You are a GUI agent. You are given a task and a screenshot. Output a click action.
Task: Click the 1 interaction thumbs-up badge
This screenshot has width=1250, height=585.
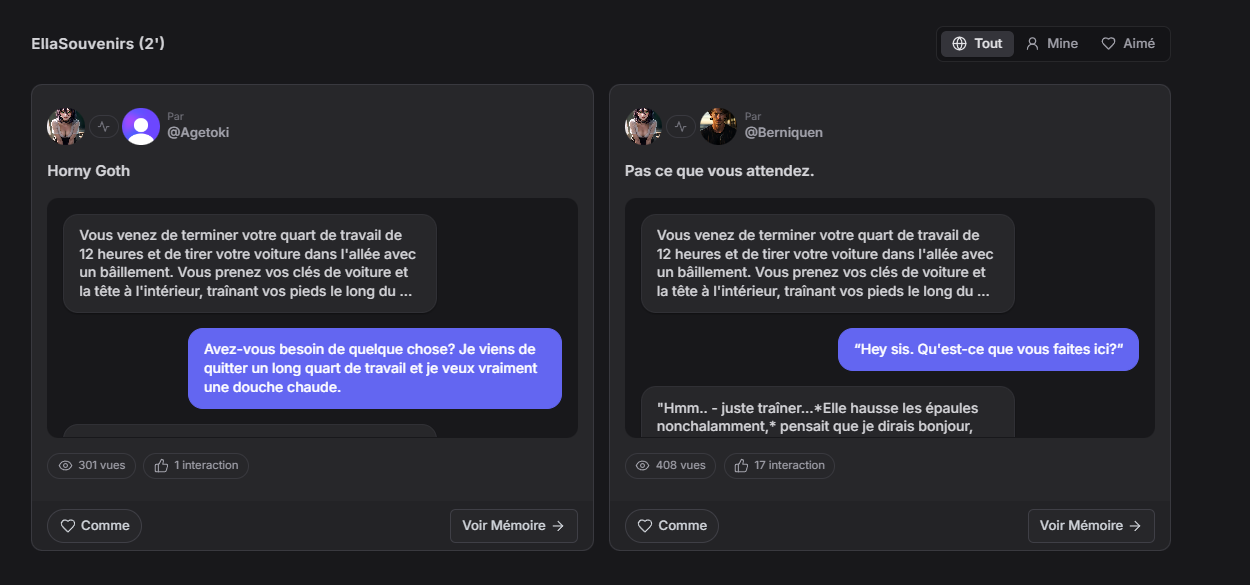(x=196, y=466)
